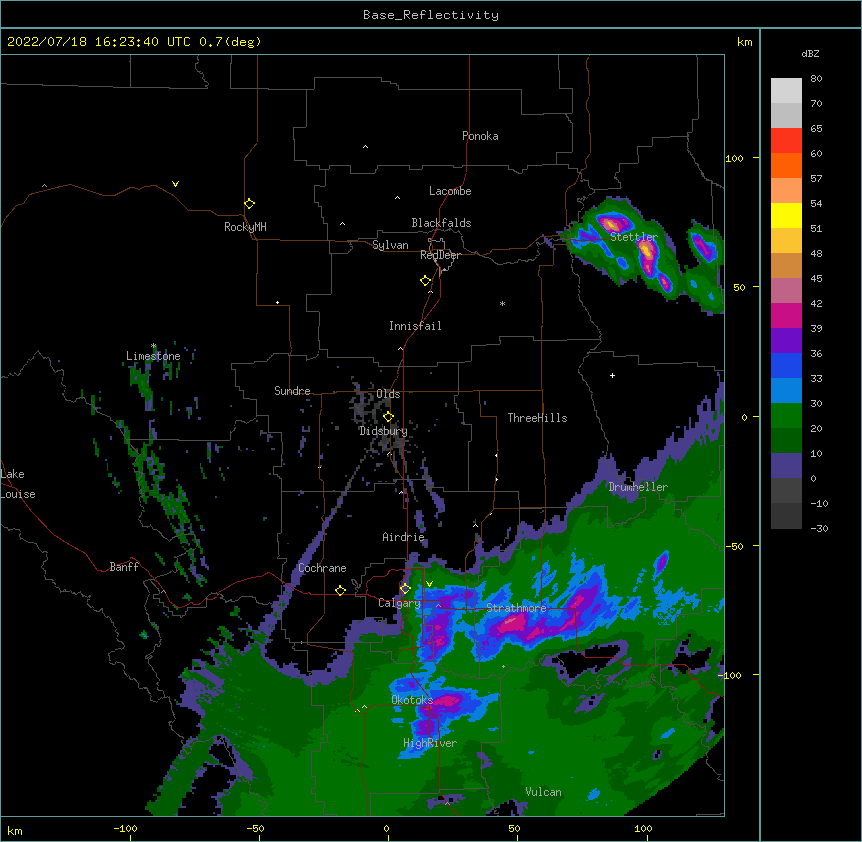Click the yellow 54 dBZ legend swatch
The image size is (862, 842).
(x=786, y=215)
